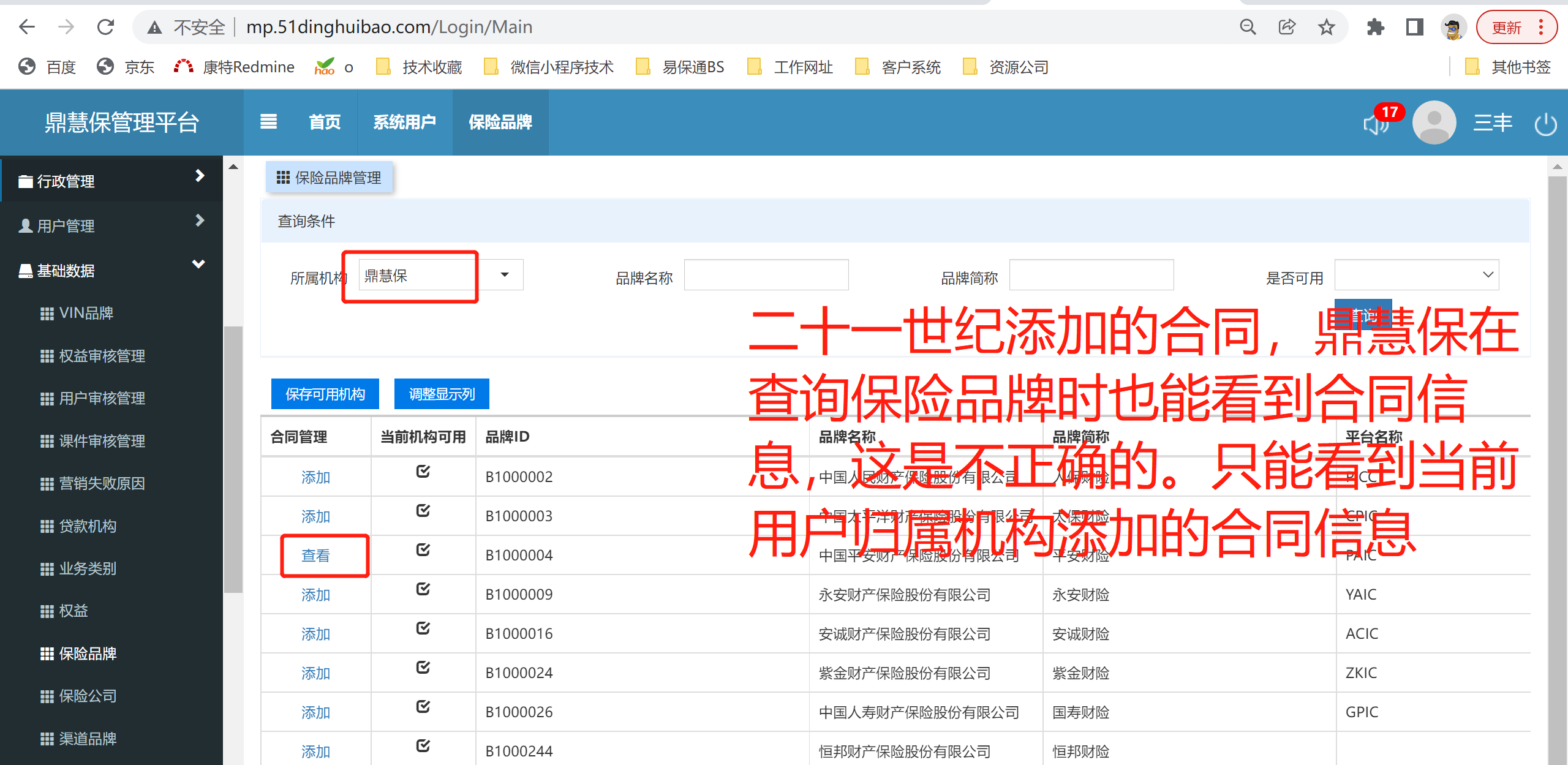Click the sidebar vertical scrollbar thumb
The height and width of the screenshot is (765, 1568).
point(233,459)
